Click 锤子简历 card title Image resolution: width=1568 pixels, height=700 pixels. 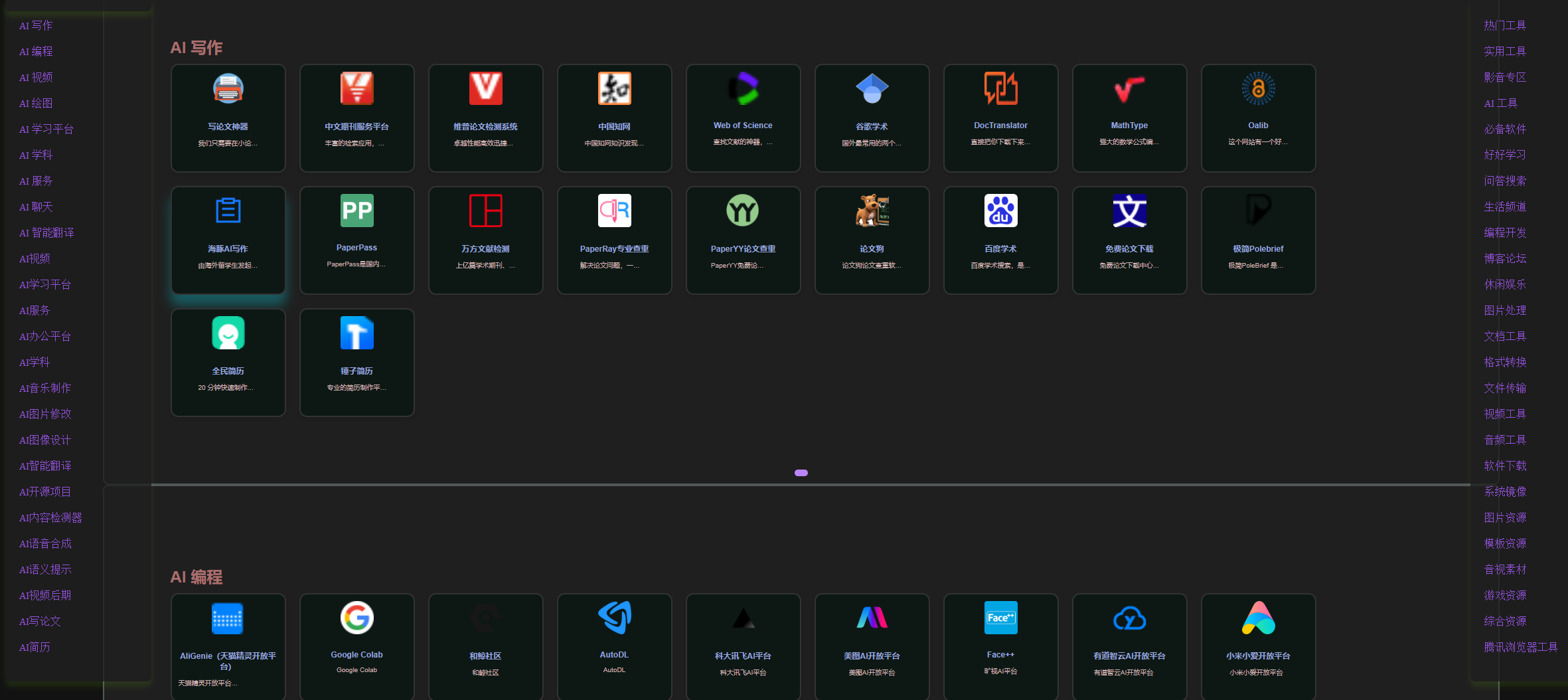point(356,371)
